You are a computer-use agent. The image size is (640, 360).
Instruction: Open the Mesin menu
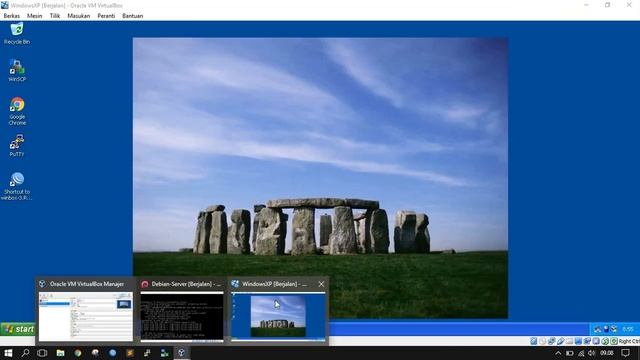pos(35,16)
